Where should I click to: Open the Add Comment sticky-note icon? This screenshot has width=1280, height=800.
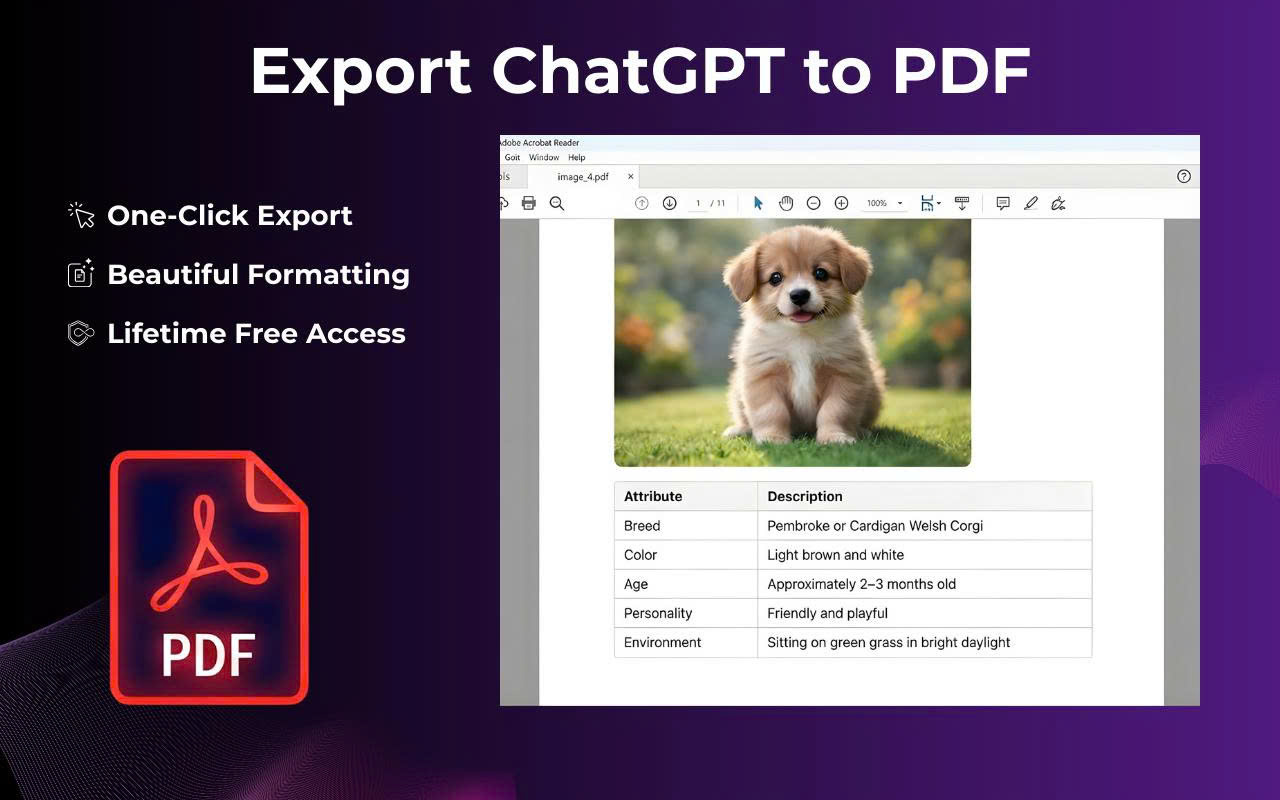pyautogui.click(x=1003, y=203)
